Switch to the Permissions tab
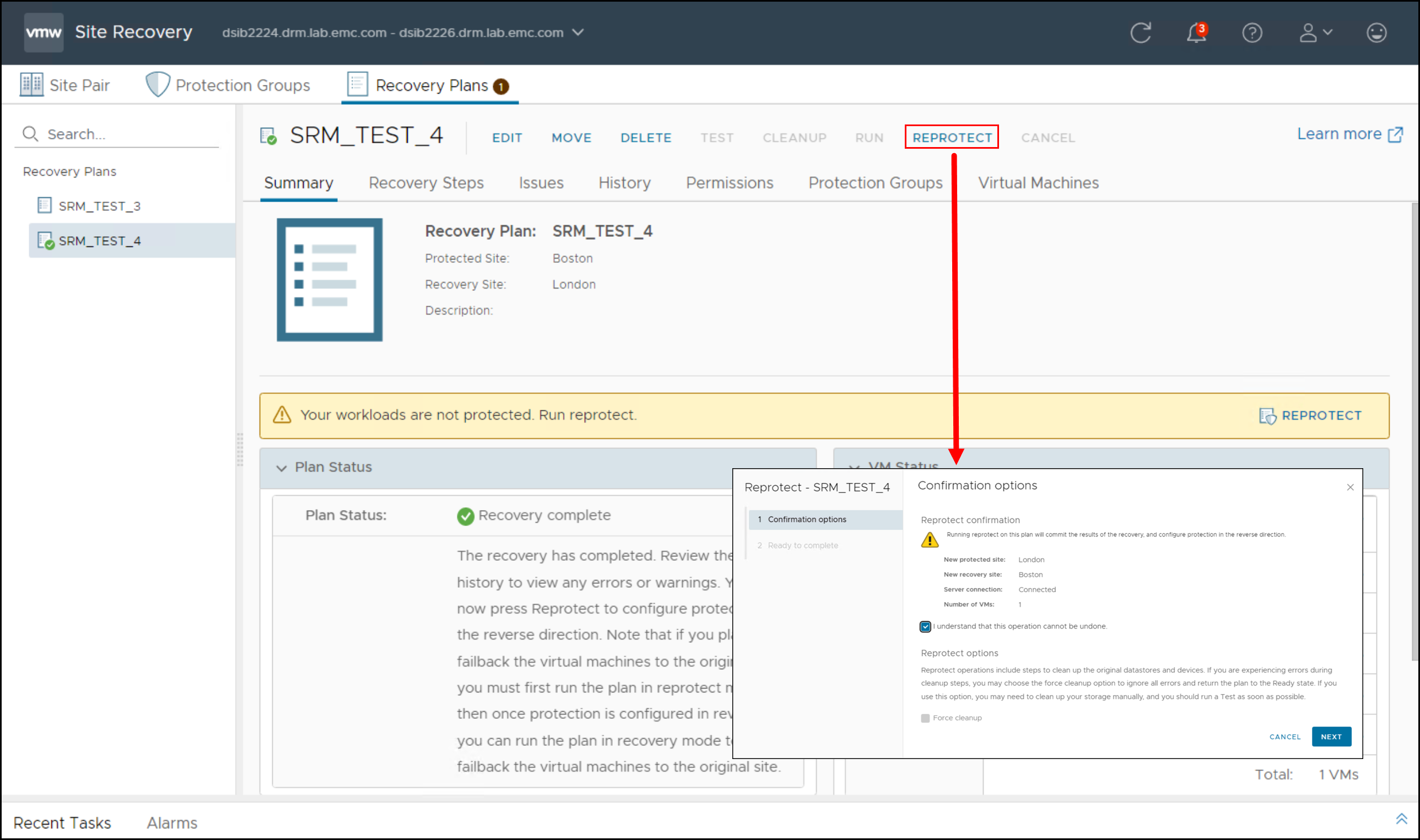The height and width of the screenshot is (840, 1420). point(730,183)
